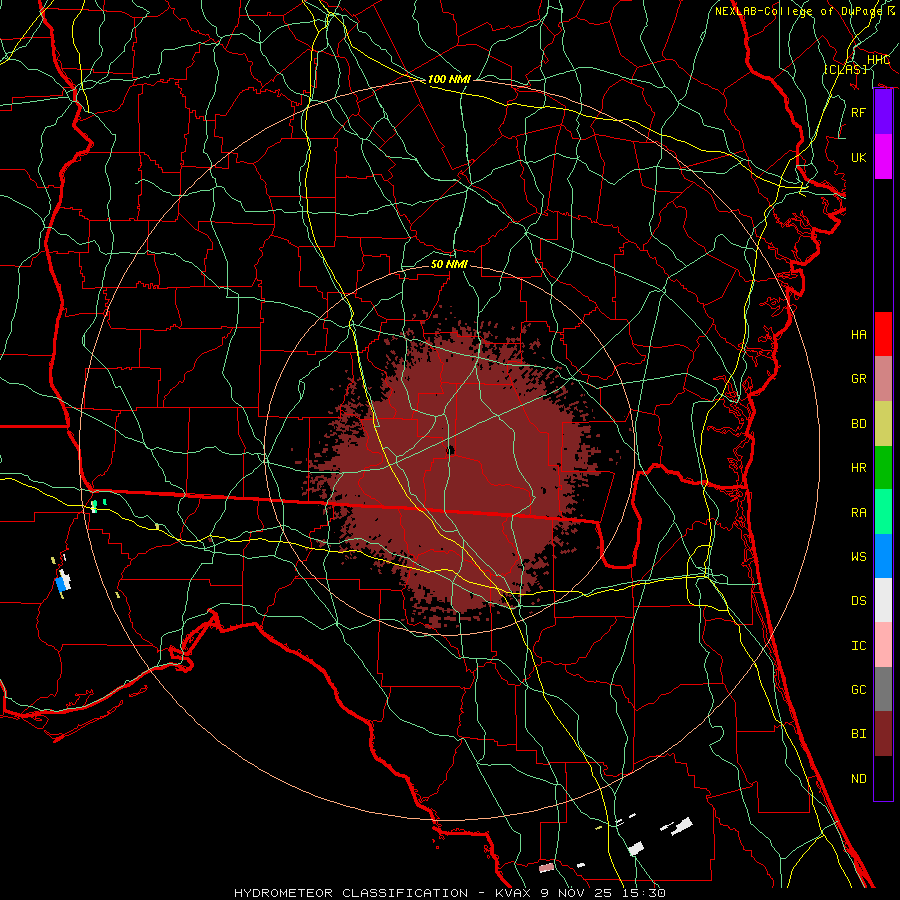Screen dimensions: 900x900
Task: Click the UK legend label
Action: tap(858, 157)
